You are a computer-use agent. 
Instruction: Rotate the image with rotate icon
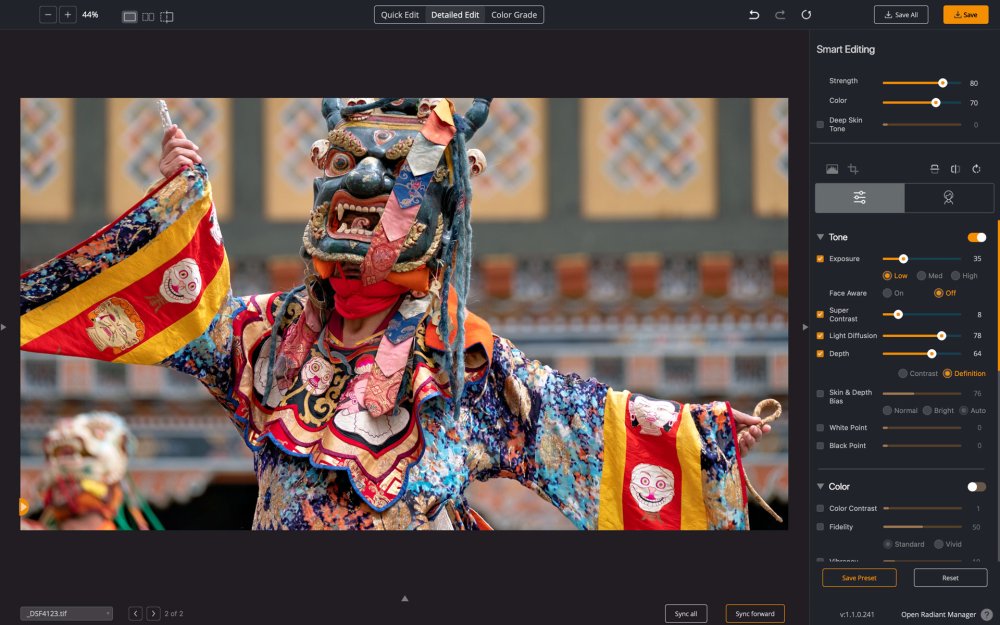click(976, 169)
